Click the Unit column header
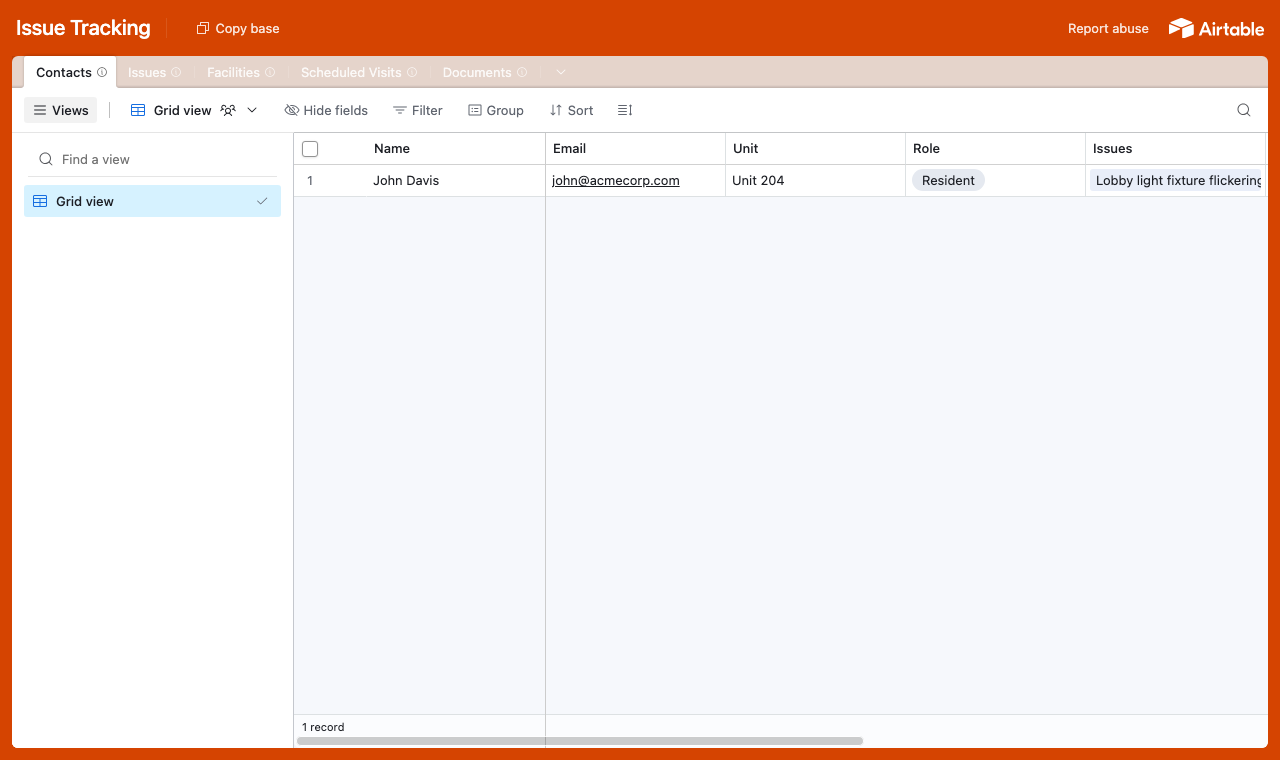The image size is (1280, 760). 816,149
